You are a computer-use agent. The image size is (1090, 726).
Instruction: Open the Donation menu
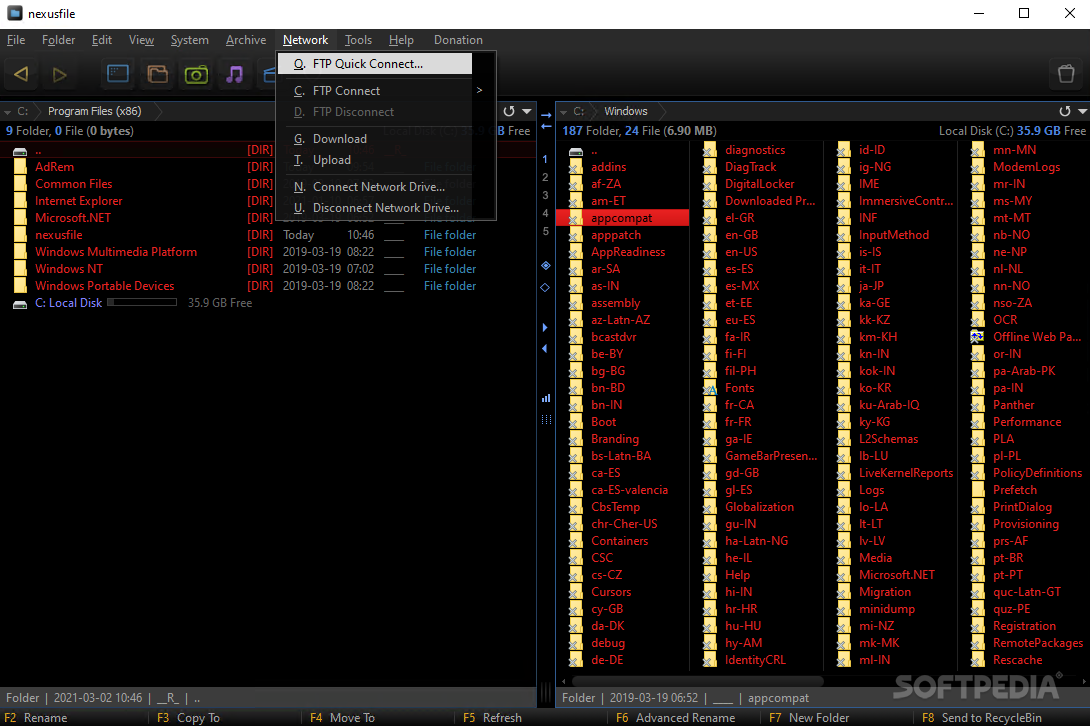pyautogui.click(x=458, y=40)
